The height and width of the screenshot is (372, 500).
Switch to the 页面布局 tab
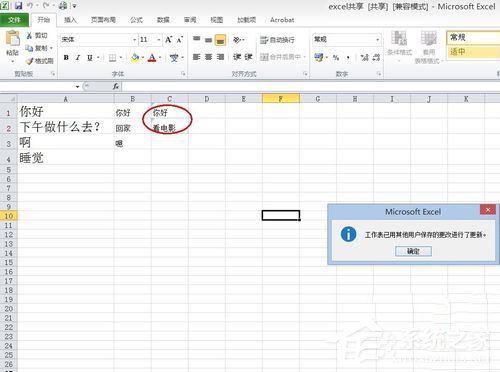[103, 20]
